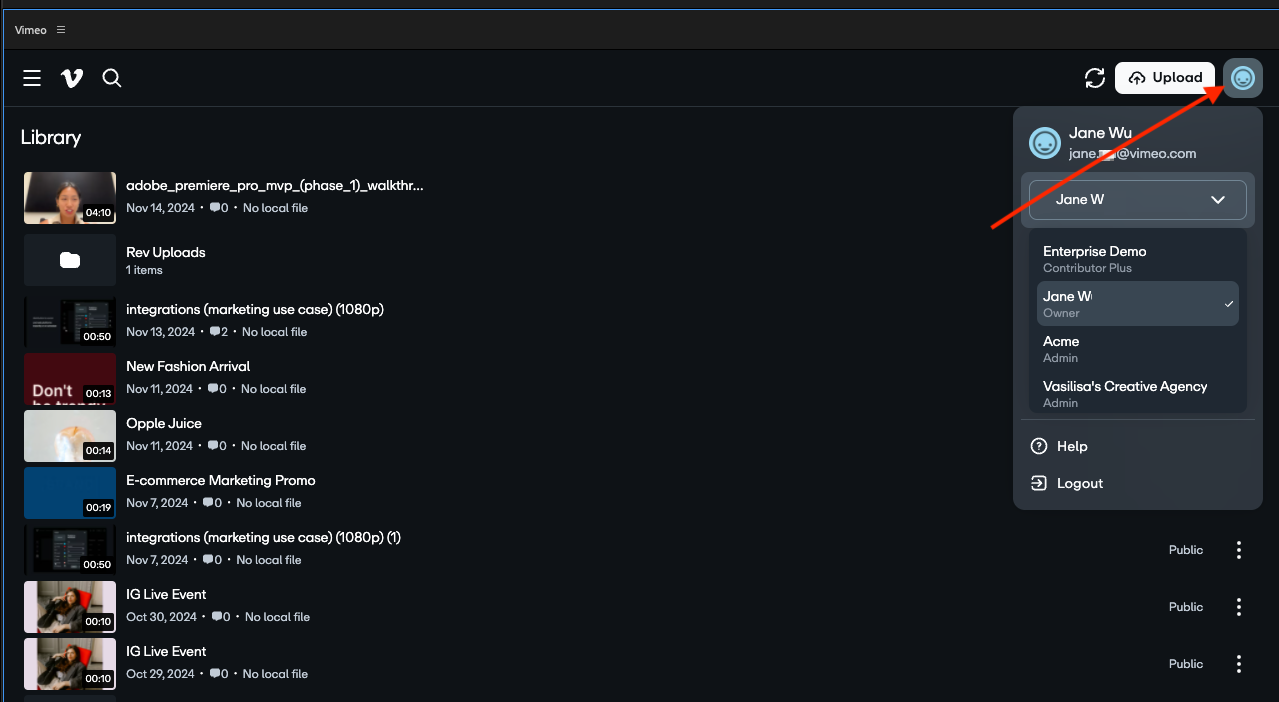Image resolution: width=1279 pixels, height=702 pixels.
Task: Click the Upload button
Action: coord(1165,78)
